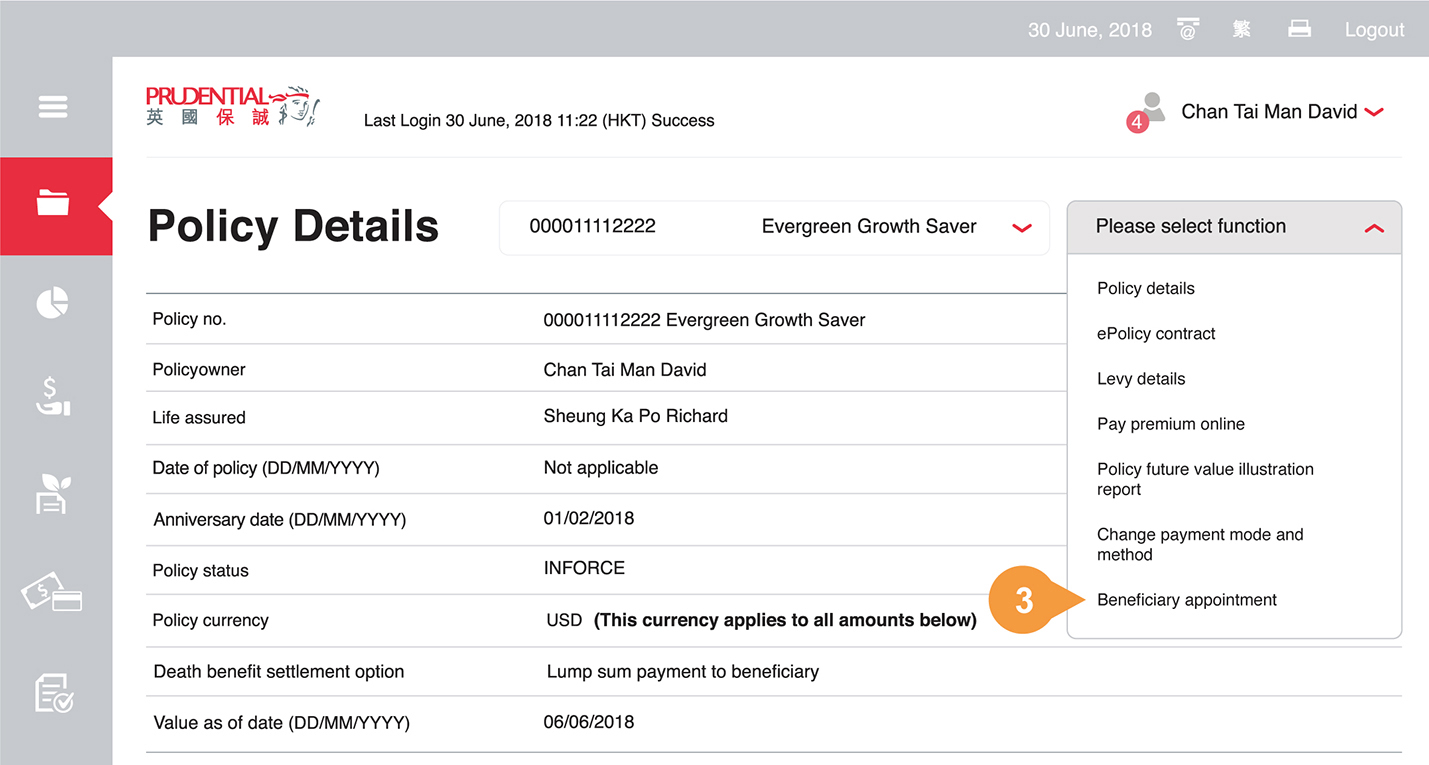Click Sheung Ka Po Richard value
The height and width of the screenshot is (765, 1429).
(x=636, y=416)
